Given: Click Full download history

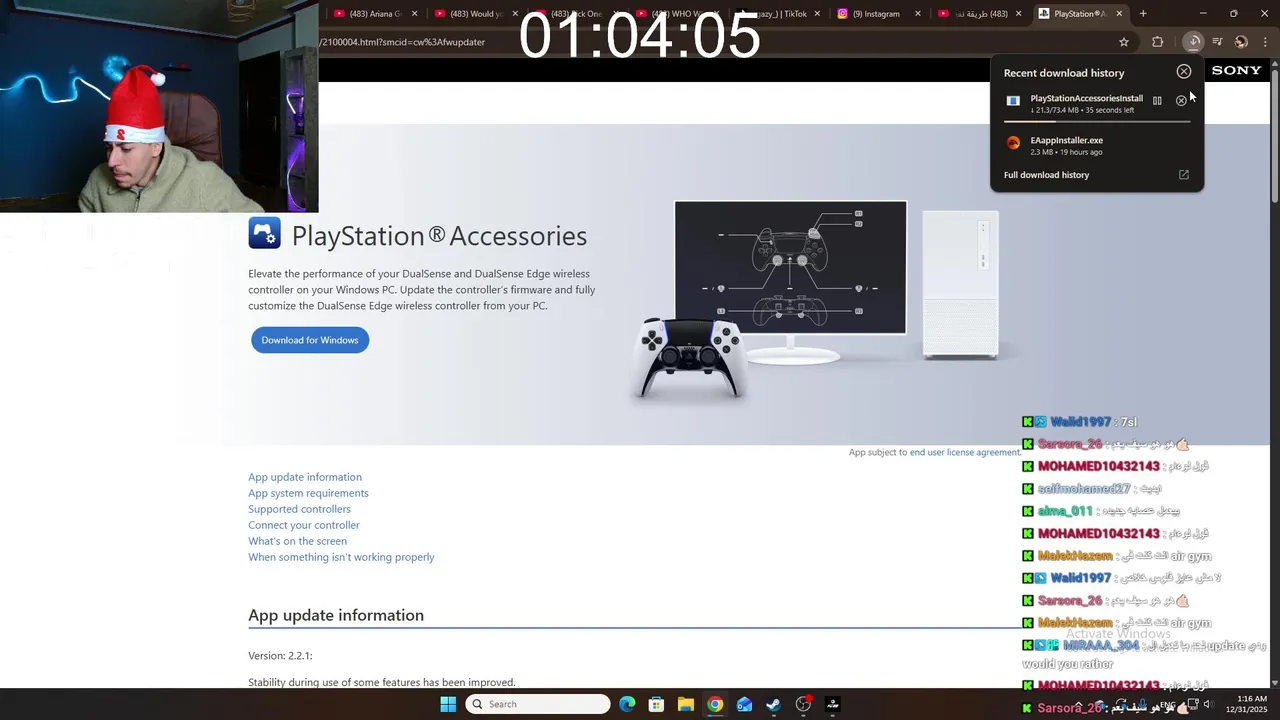Looking at the screenshot, I should [x=1046, y=175].
